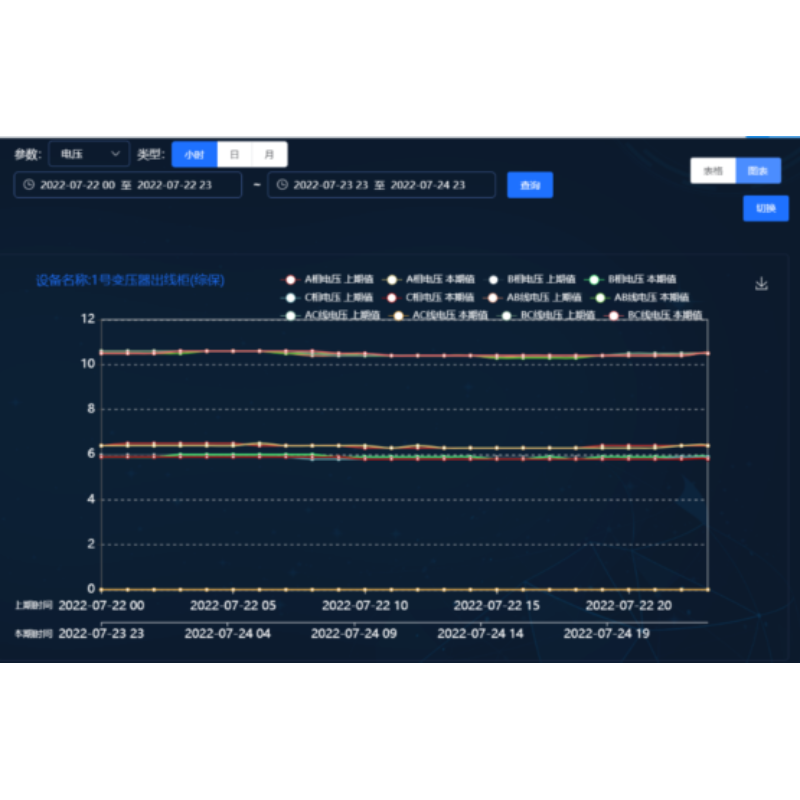
Task: Toggle the AC线电压 本期值 legend series
Action: point(438,315)
